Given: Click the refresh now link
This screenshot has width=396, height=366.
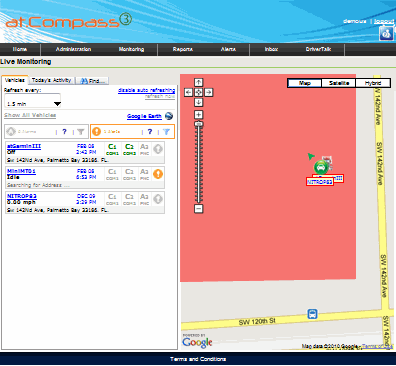Looking at the screenshot, I should pyautogui.click(x=160, y=96).
